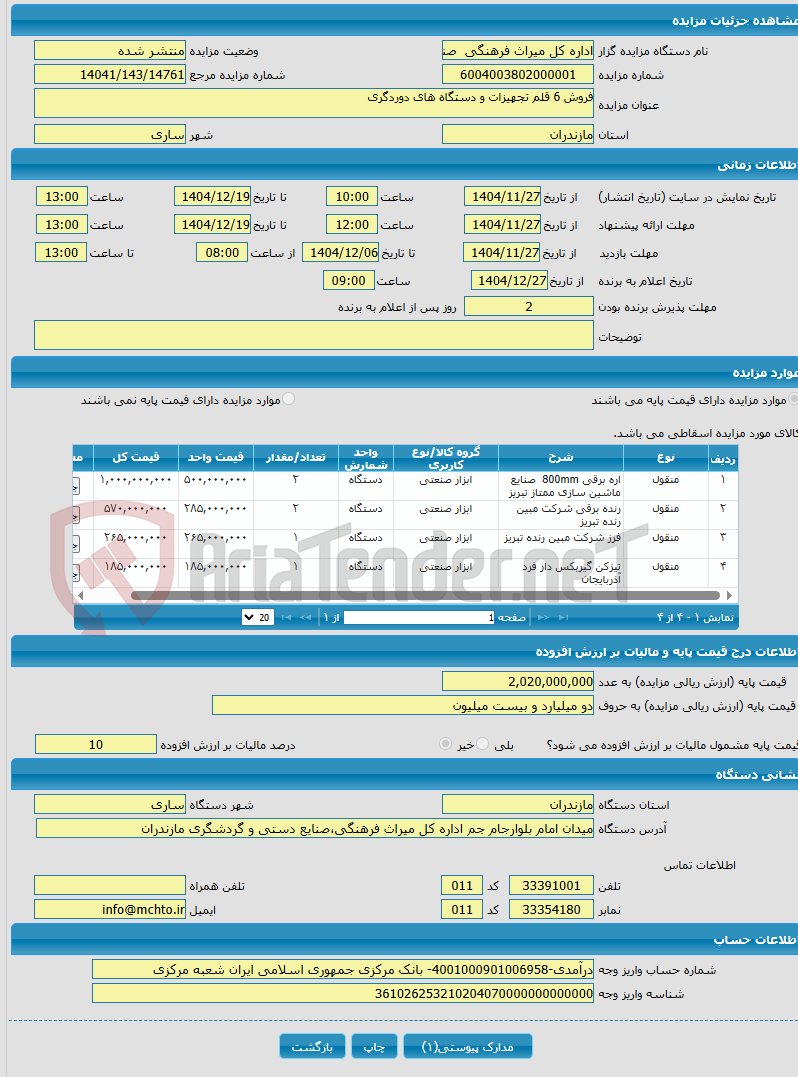Click the empty تلفن همراه field
This screenshot has width=798, height=1077.
click(x=110, y=885)
